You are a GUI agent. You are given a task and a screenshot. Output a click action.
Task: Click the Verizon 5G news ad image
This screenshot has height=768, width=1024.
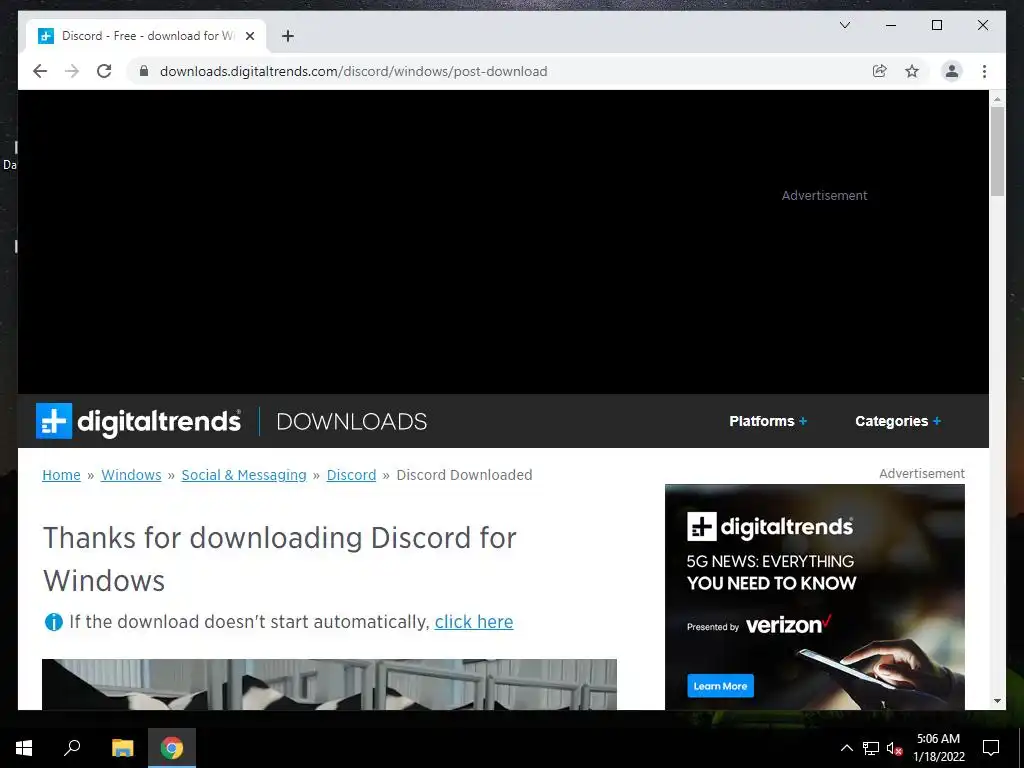coord(814,597)
